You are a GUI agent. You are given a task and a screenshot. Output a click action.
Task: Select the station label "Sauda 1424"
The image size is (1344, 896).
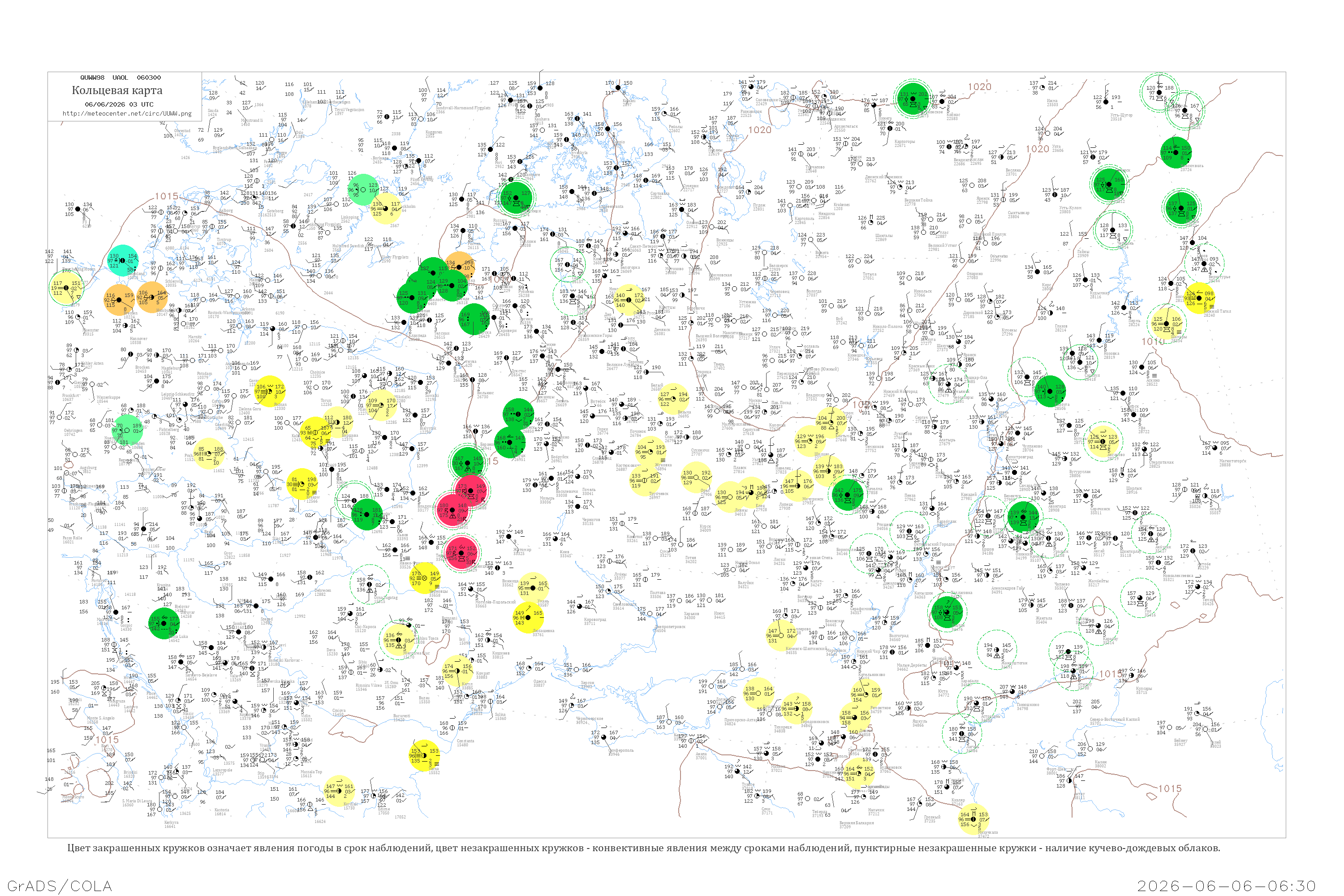(x=212, y=112)
